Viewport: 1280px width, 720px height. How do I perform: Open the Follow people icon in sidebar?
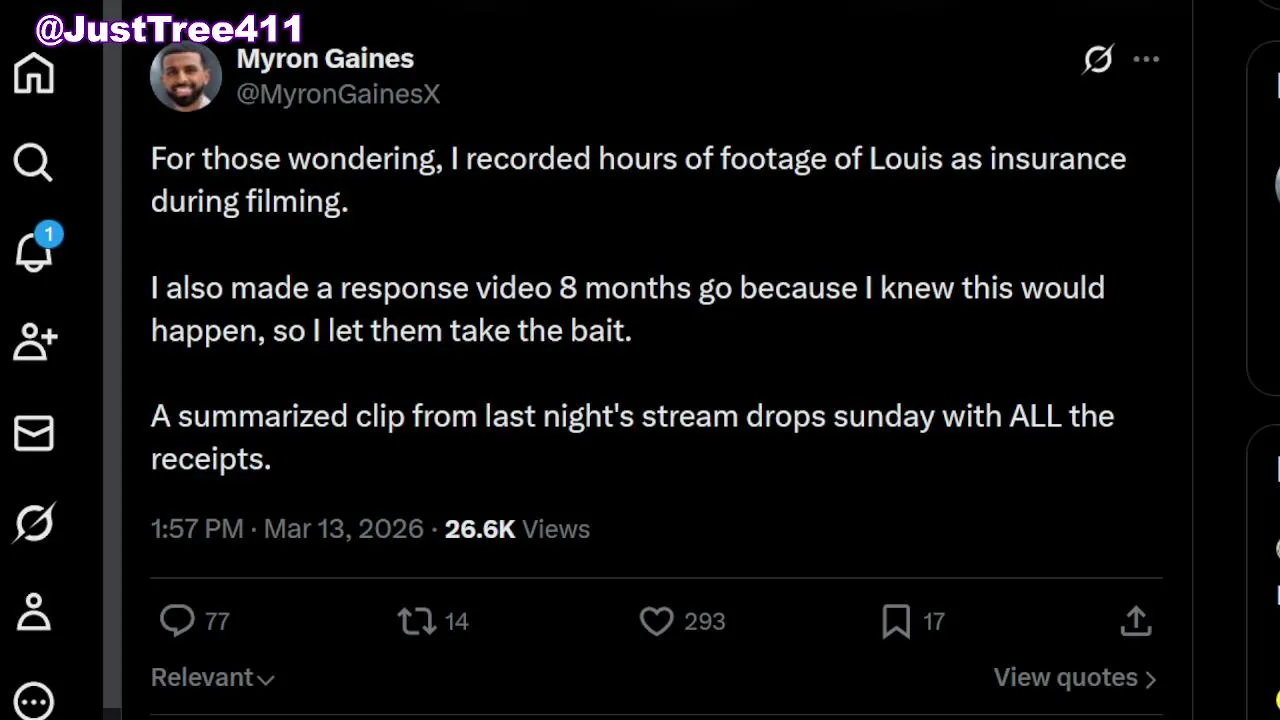click(x=35, y=342)
